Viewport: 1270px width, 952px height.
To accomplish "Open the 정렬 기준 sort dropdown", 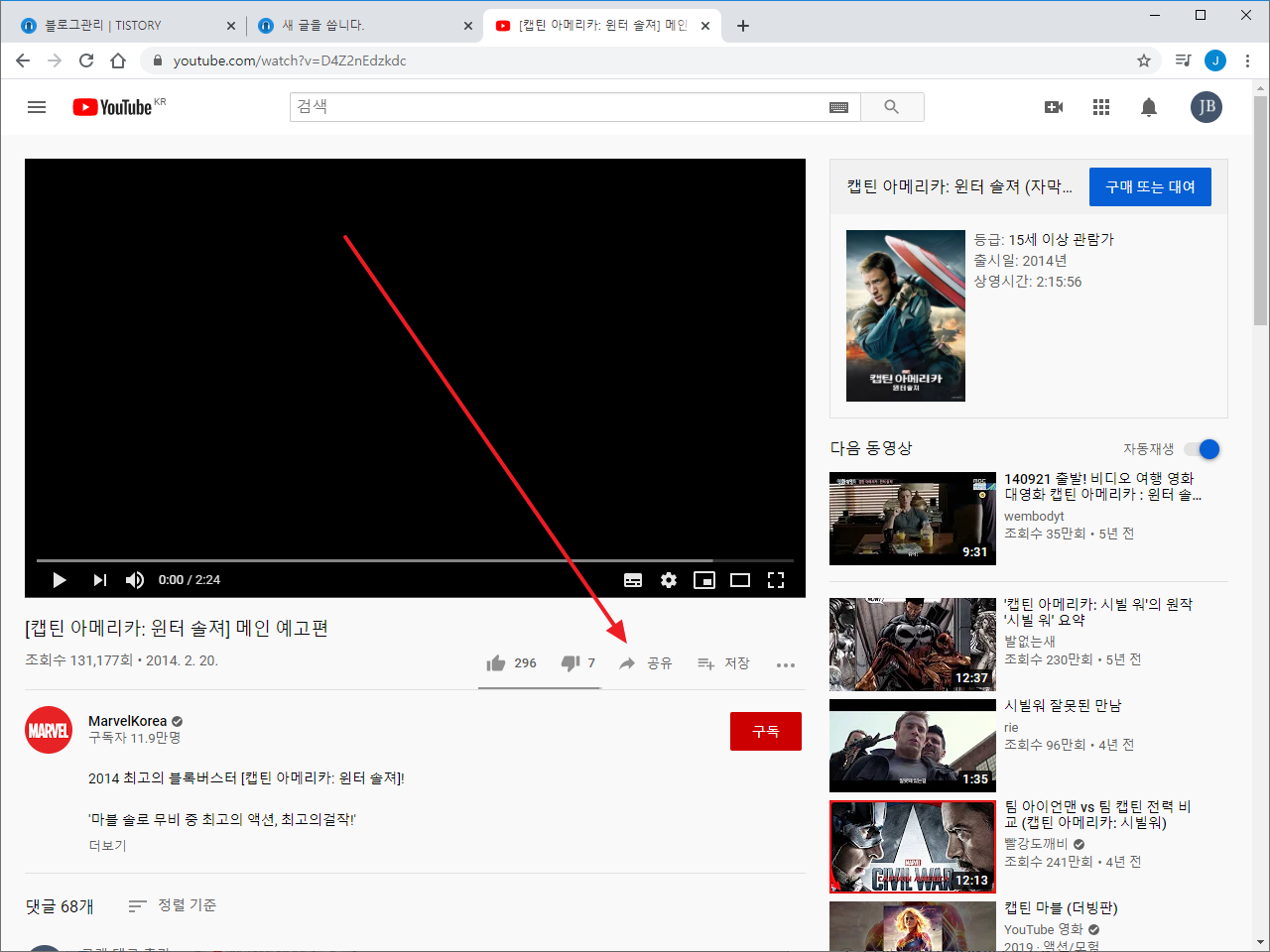I will pos(173,905).
